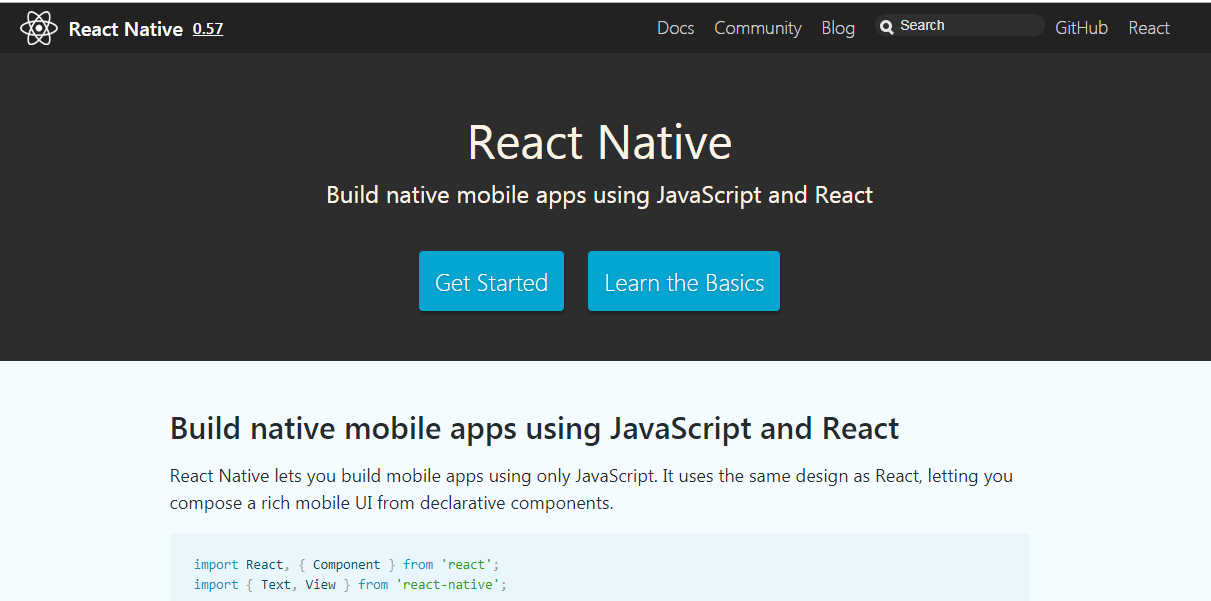
Task: Click the hero tagline about JavaScript and React
Action: click(x=600, y=195)
